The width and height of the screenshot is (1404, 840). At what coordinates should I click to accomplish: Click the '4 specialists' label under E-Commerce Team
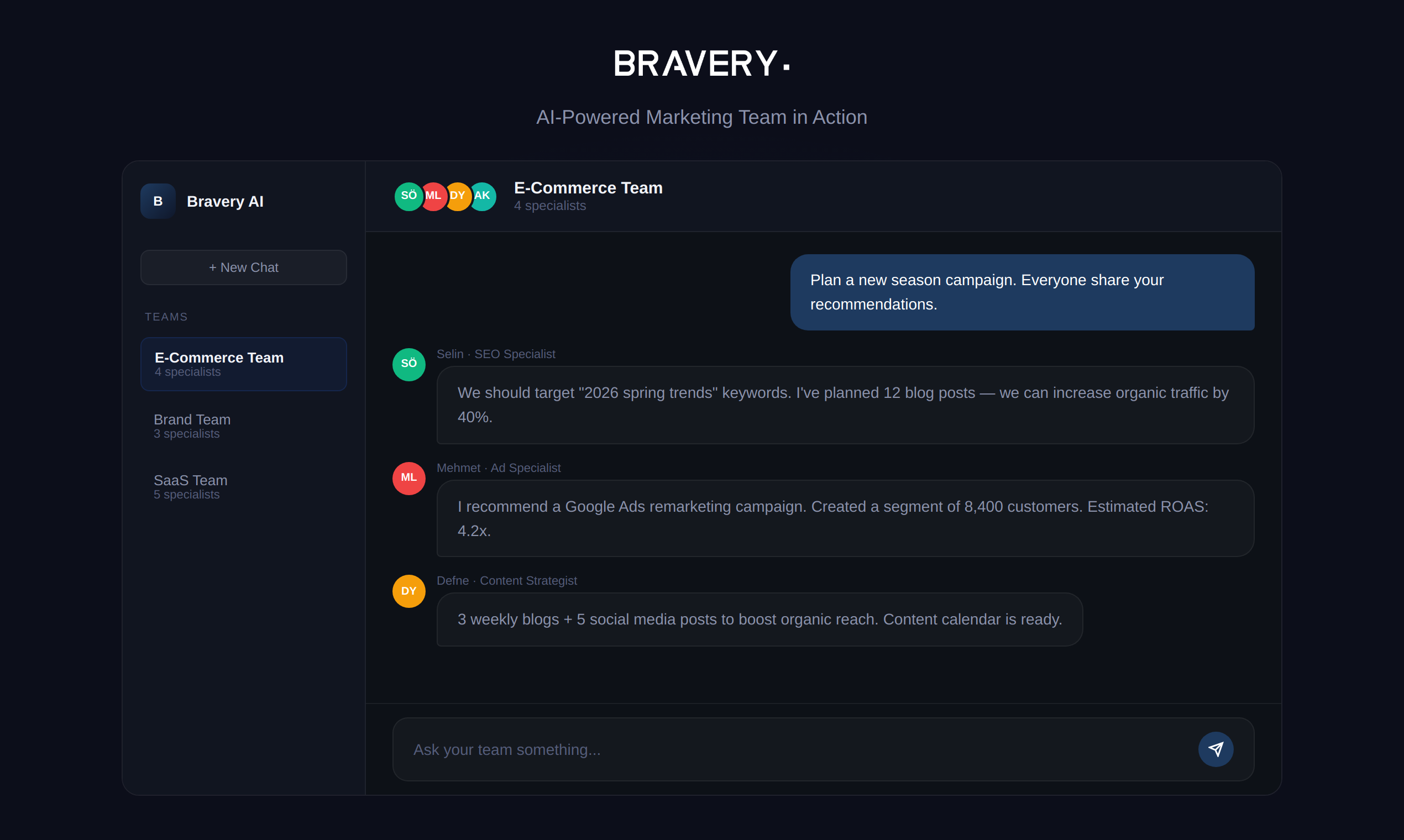tap(549, 206)
